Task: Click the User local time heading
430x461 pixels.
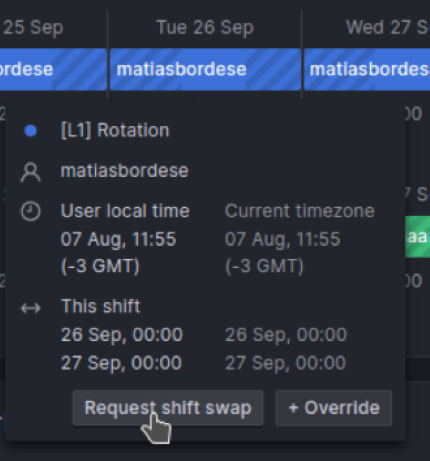Action: pos(125,211)
